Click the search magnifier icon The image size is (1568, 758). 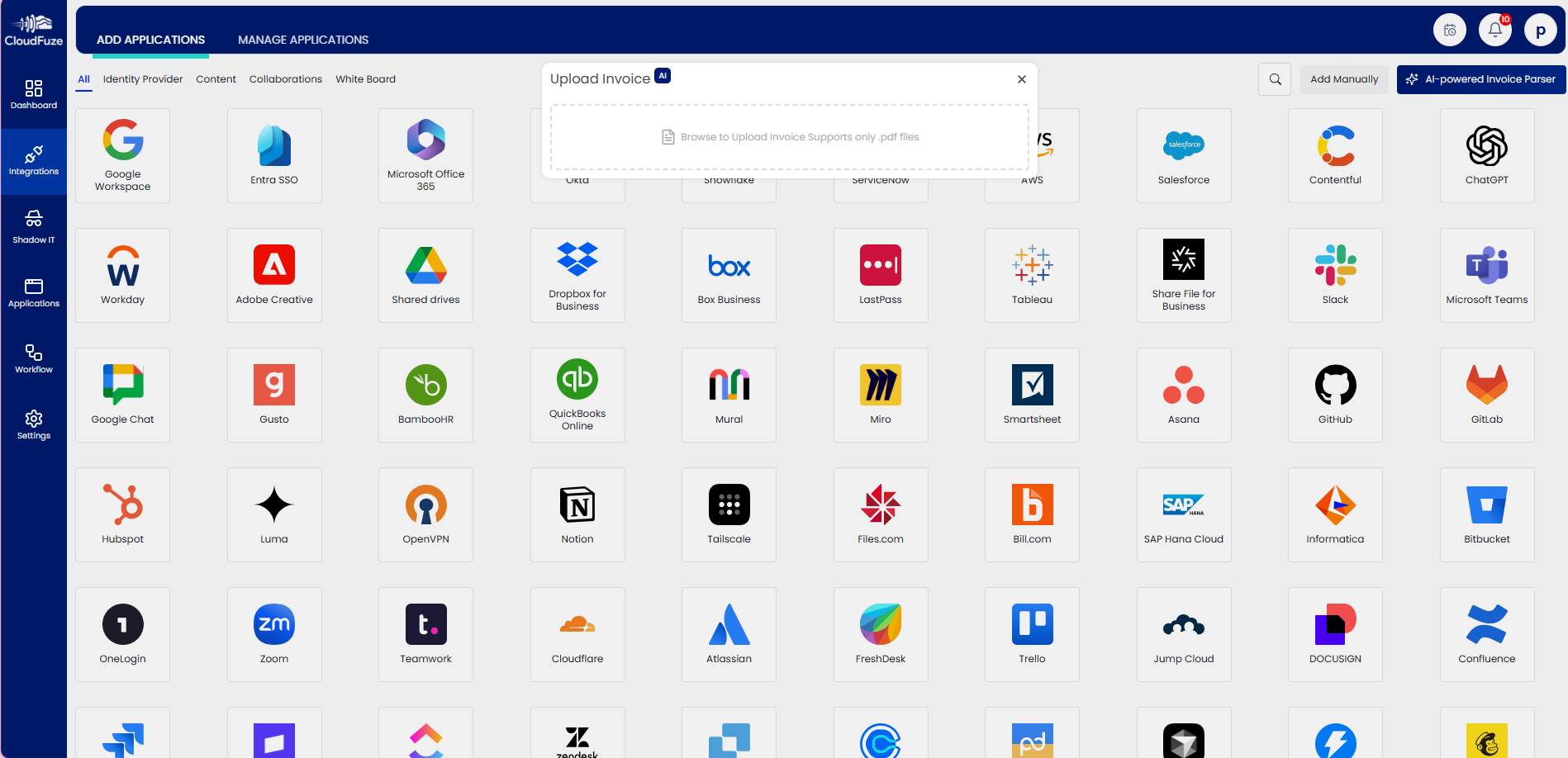click(x=1275, y=79)
